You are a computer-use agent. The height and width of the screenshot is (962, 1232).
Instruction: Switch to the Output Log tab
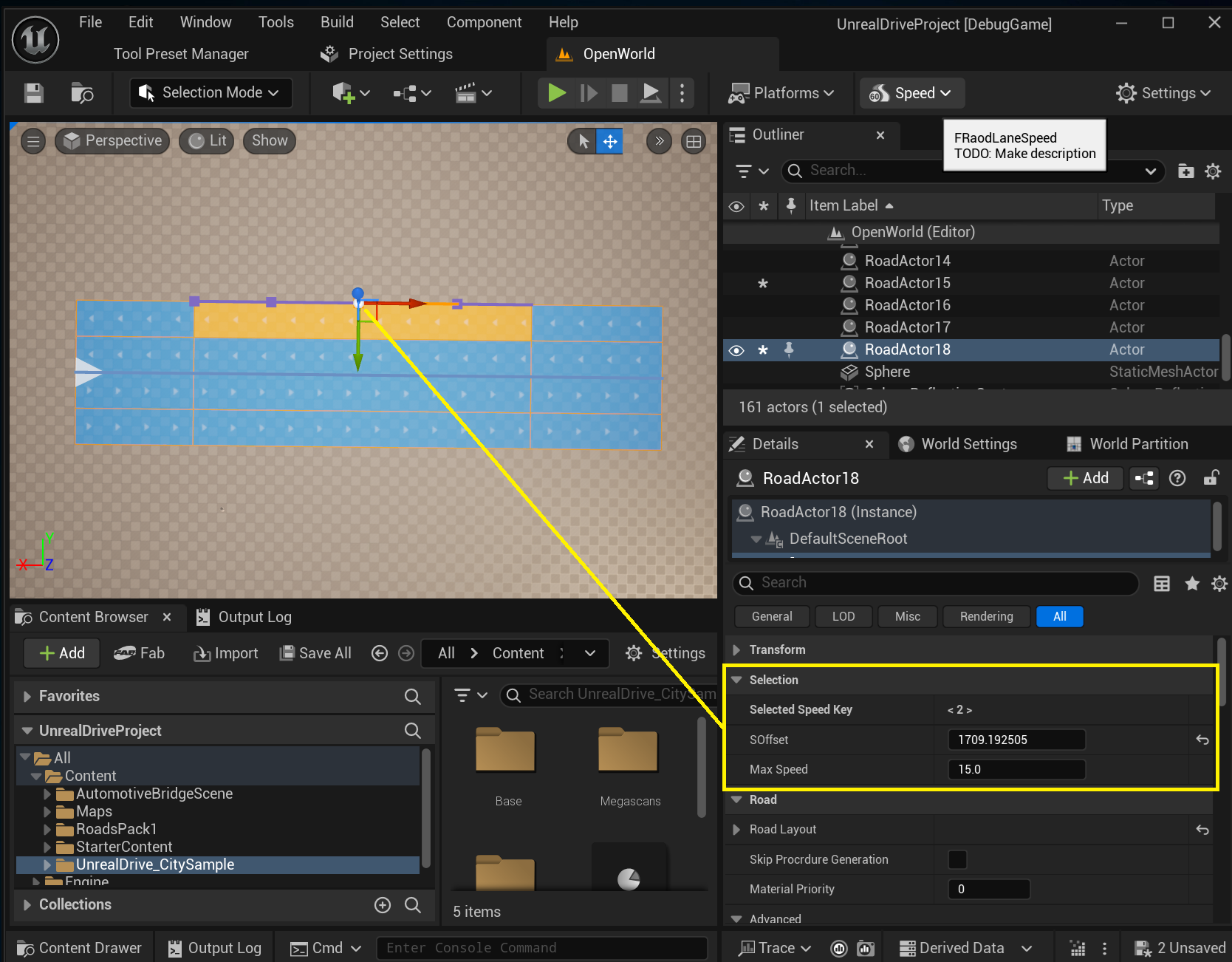(244, 617)
